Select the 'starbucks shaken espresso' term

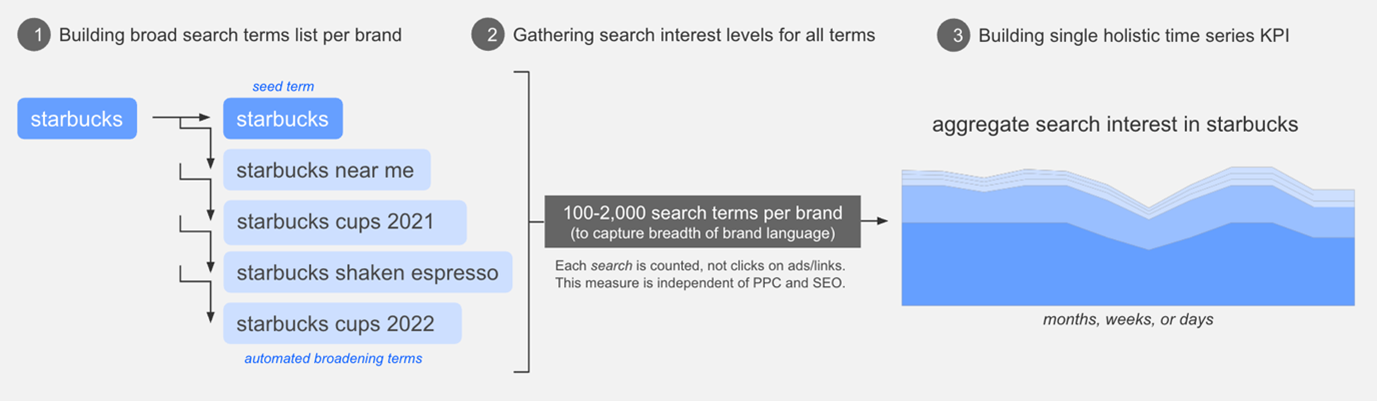[367, 272]
